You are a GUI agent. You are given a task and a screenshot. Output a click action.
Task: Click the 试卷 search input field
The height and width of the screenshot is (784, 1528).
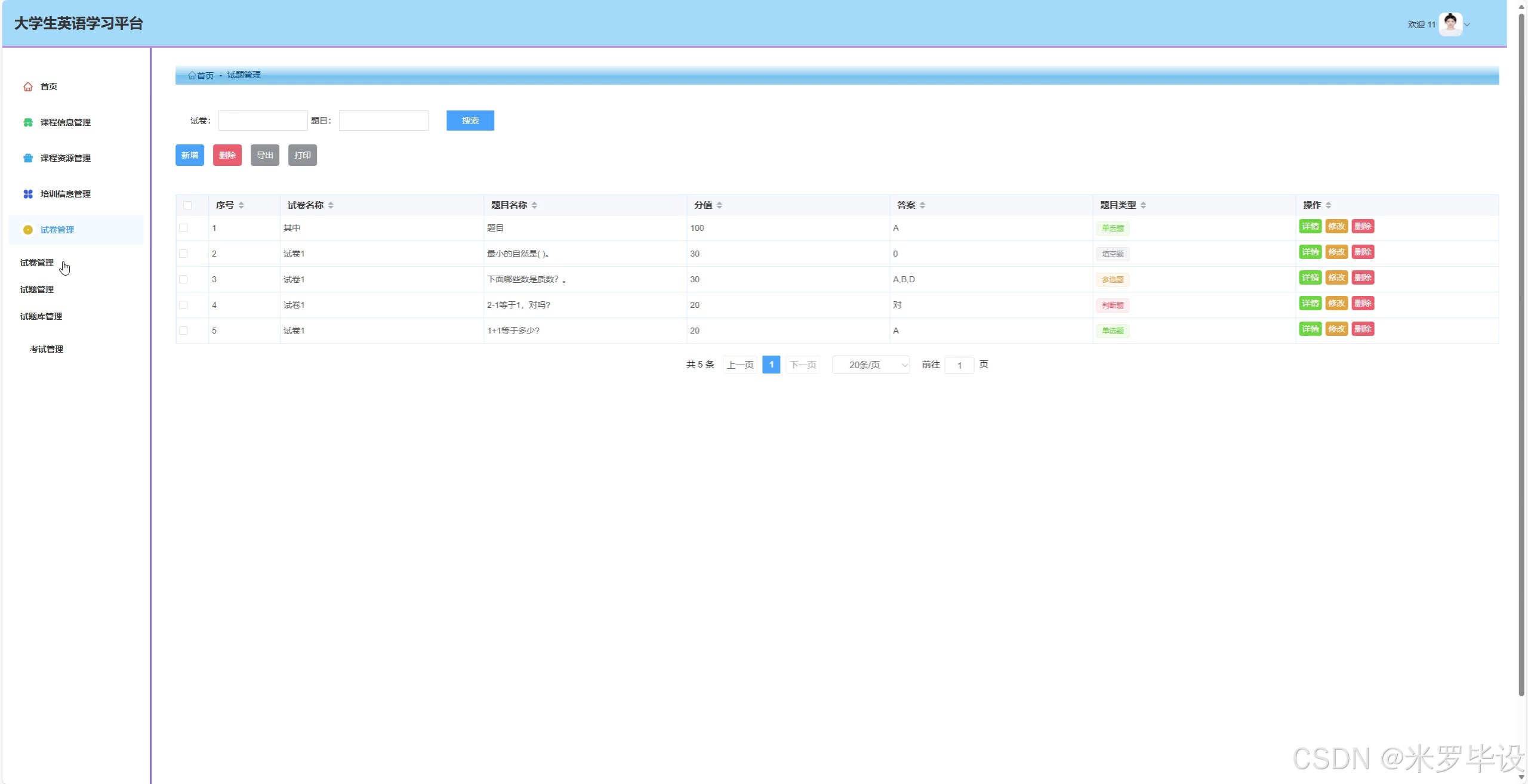pyautogui.click(x=263, y=121)
